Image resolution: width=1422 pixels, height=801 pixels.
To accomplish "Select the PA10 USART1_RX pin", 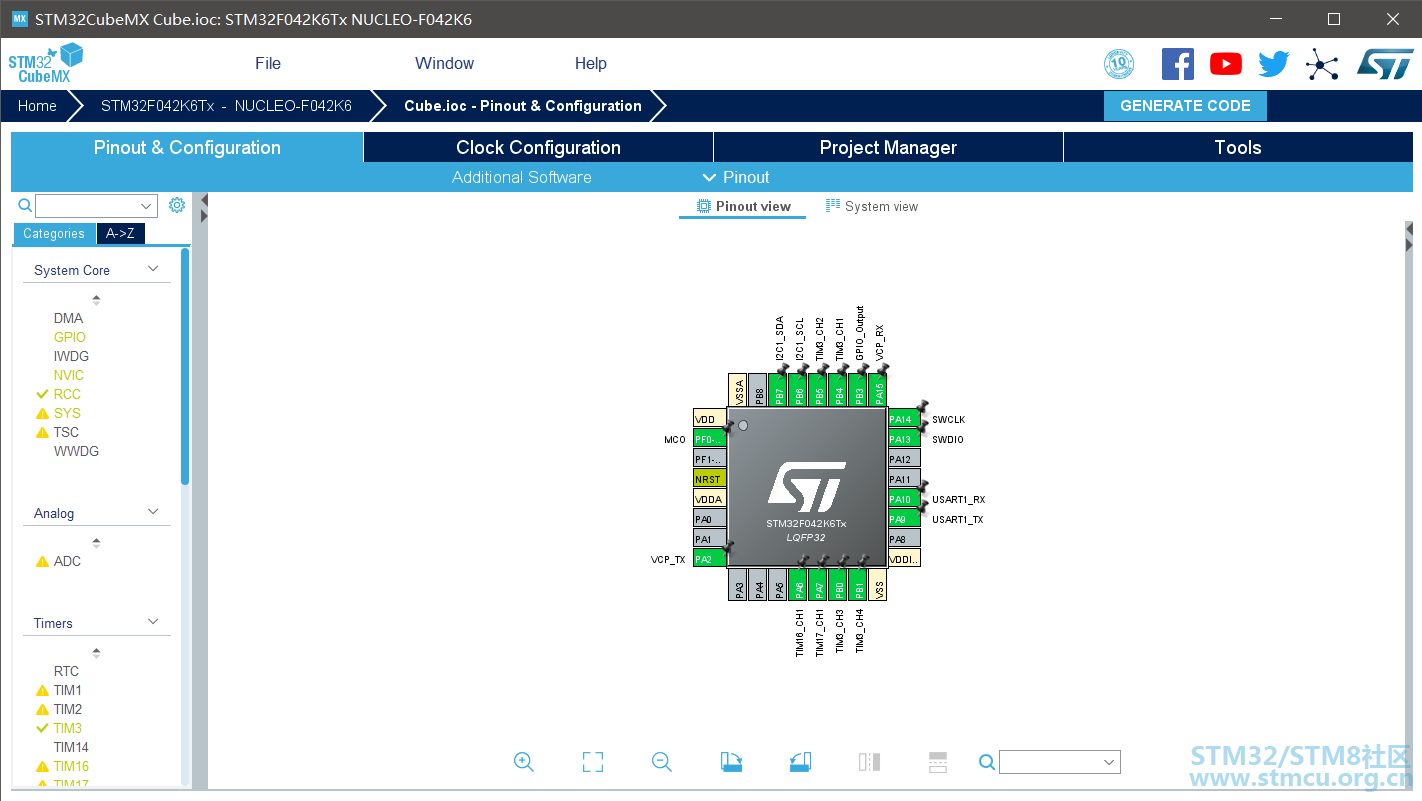I will click(x=904, y=499).
